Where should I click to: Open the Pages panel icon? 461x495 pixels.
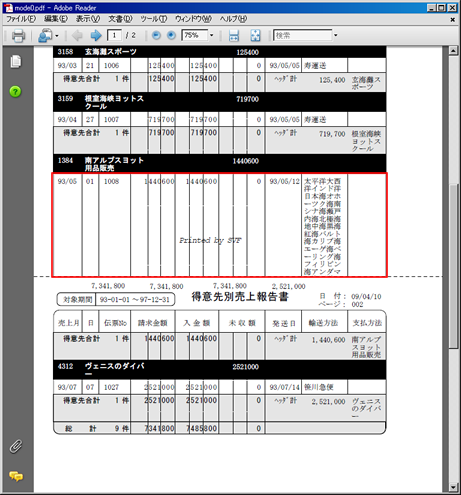point(15,62)
